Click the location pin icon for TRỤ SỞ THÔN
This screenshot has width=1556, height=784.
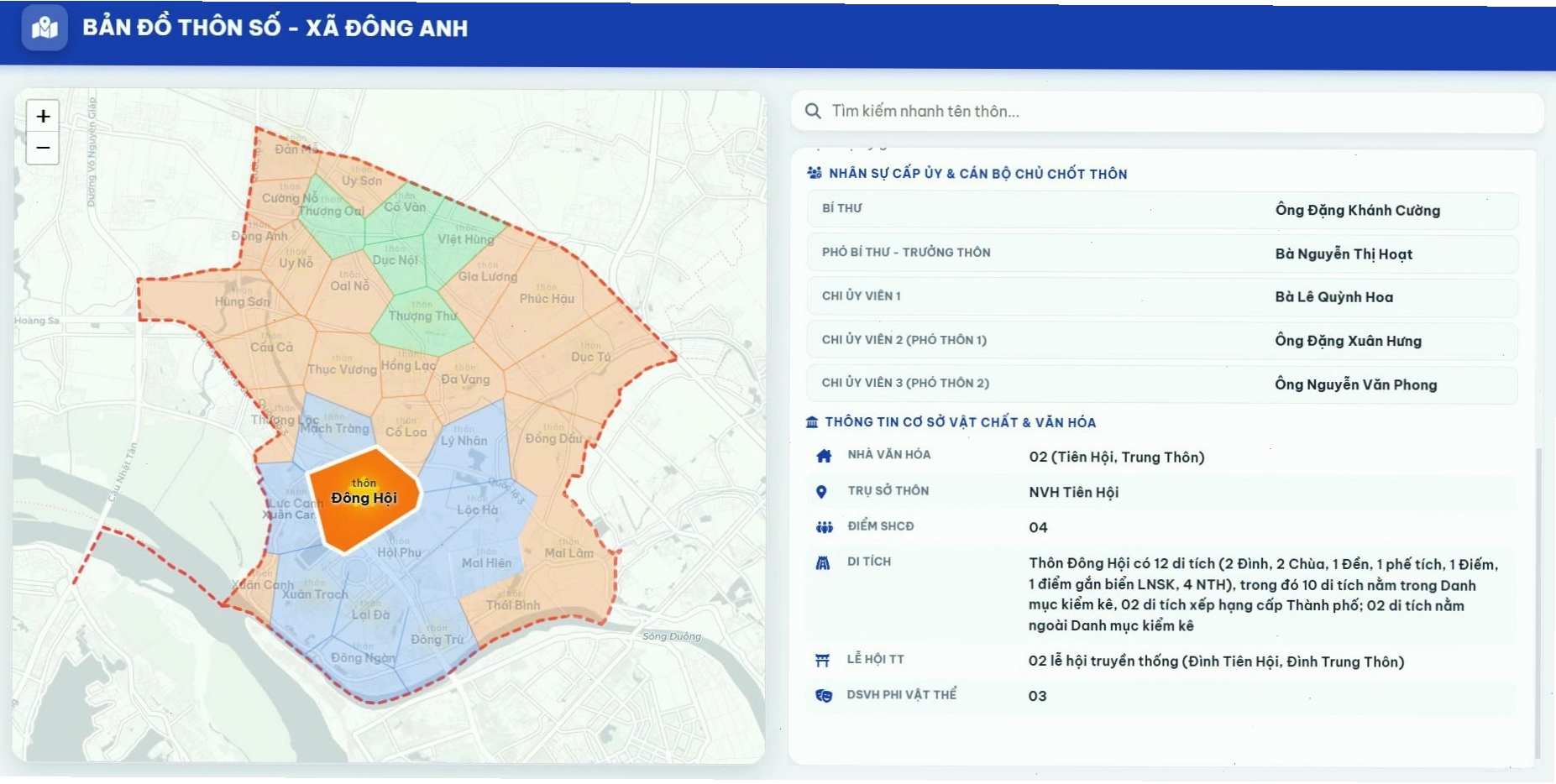821,492
